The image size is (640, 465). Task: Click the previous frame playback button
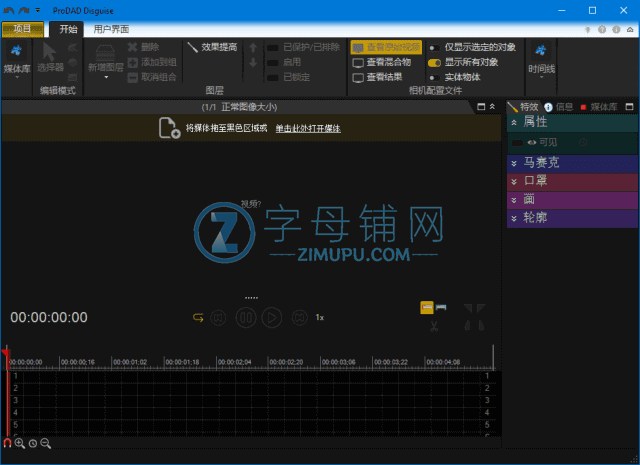(x=218, y=317)
